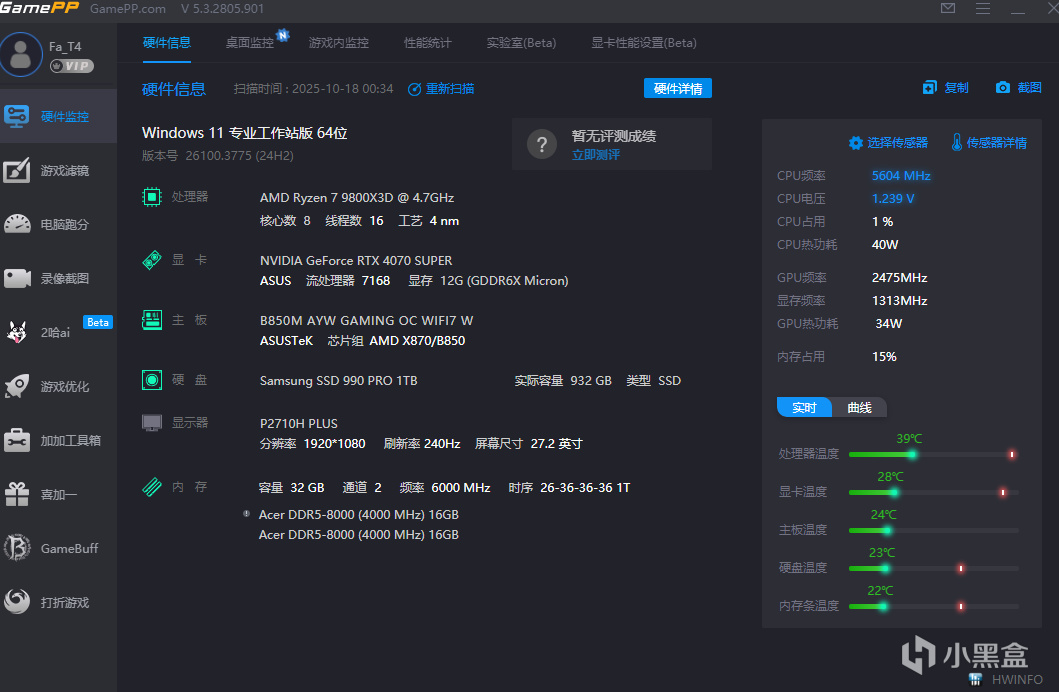
Task: Click the 复制 copy icon
Action: click(x=930, y=88)
